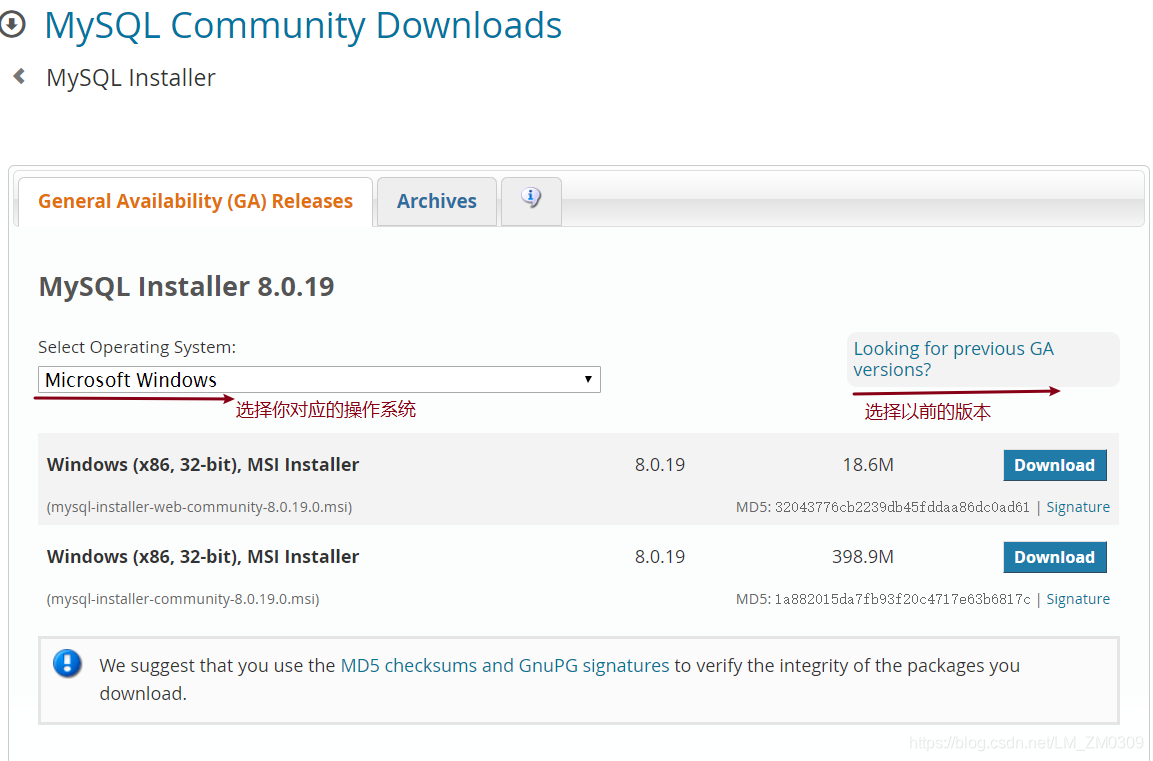The image size is (1153, 761).
Task: Click the MySQL Community Downloads heading
Action: tap(303, 25)
